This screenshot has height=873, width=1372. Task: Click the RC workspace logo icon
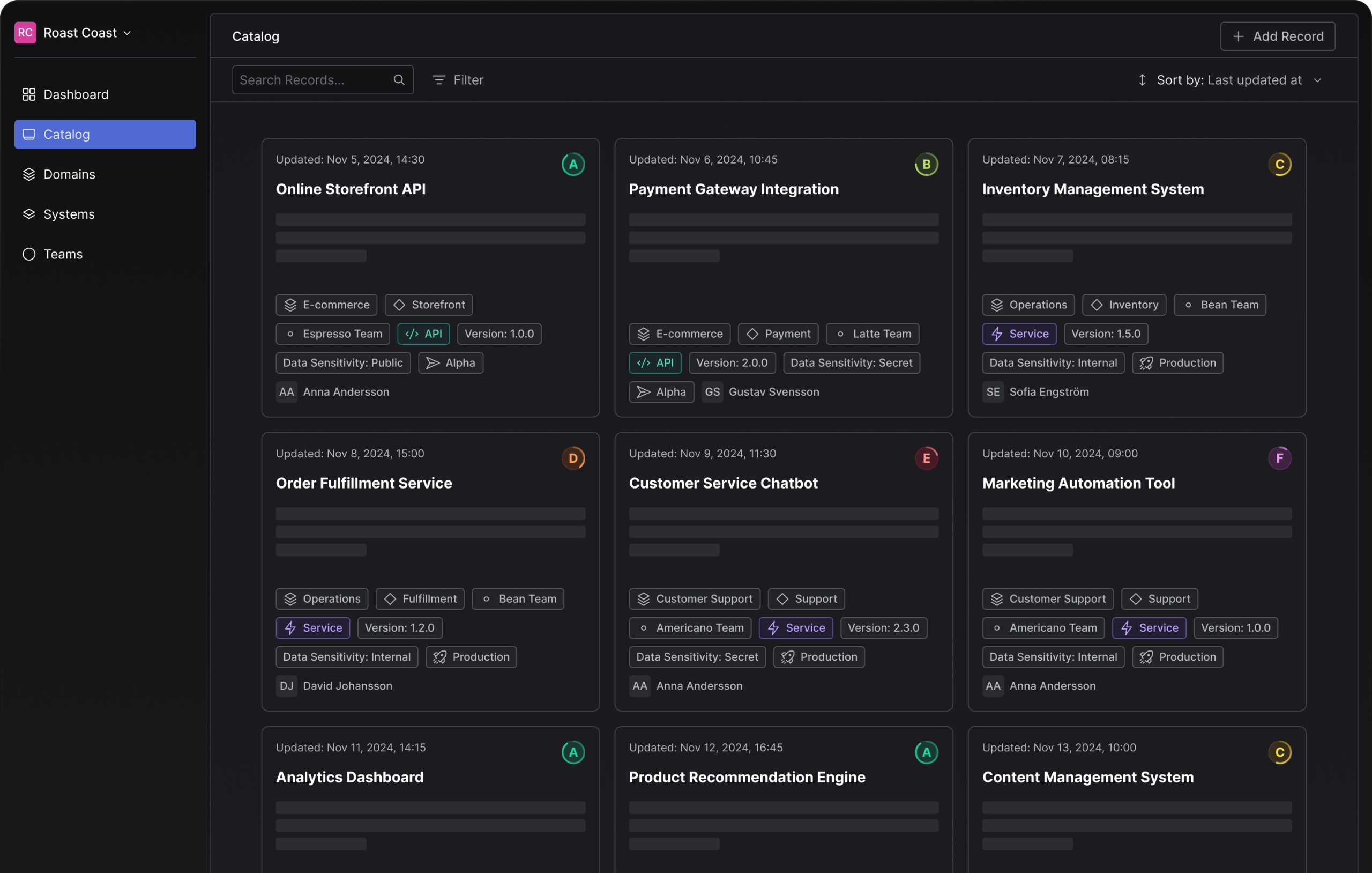pyautogui.click(x=25, y=33)
